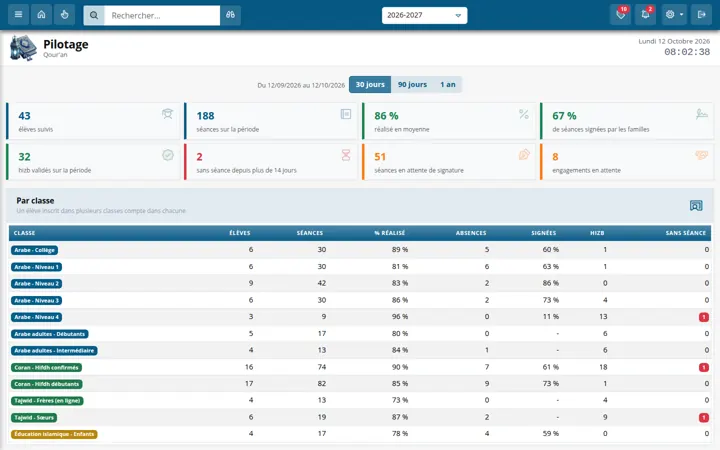Open the Tajwid - Sœurs class tag
Viewport: 720px width, 450px height.
click(34, 417)
